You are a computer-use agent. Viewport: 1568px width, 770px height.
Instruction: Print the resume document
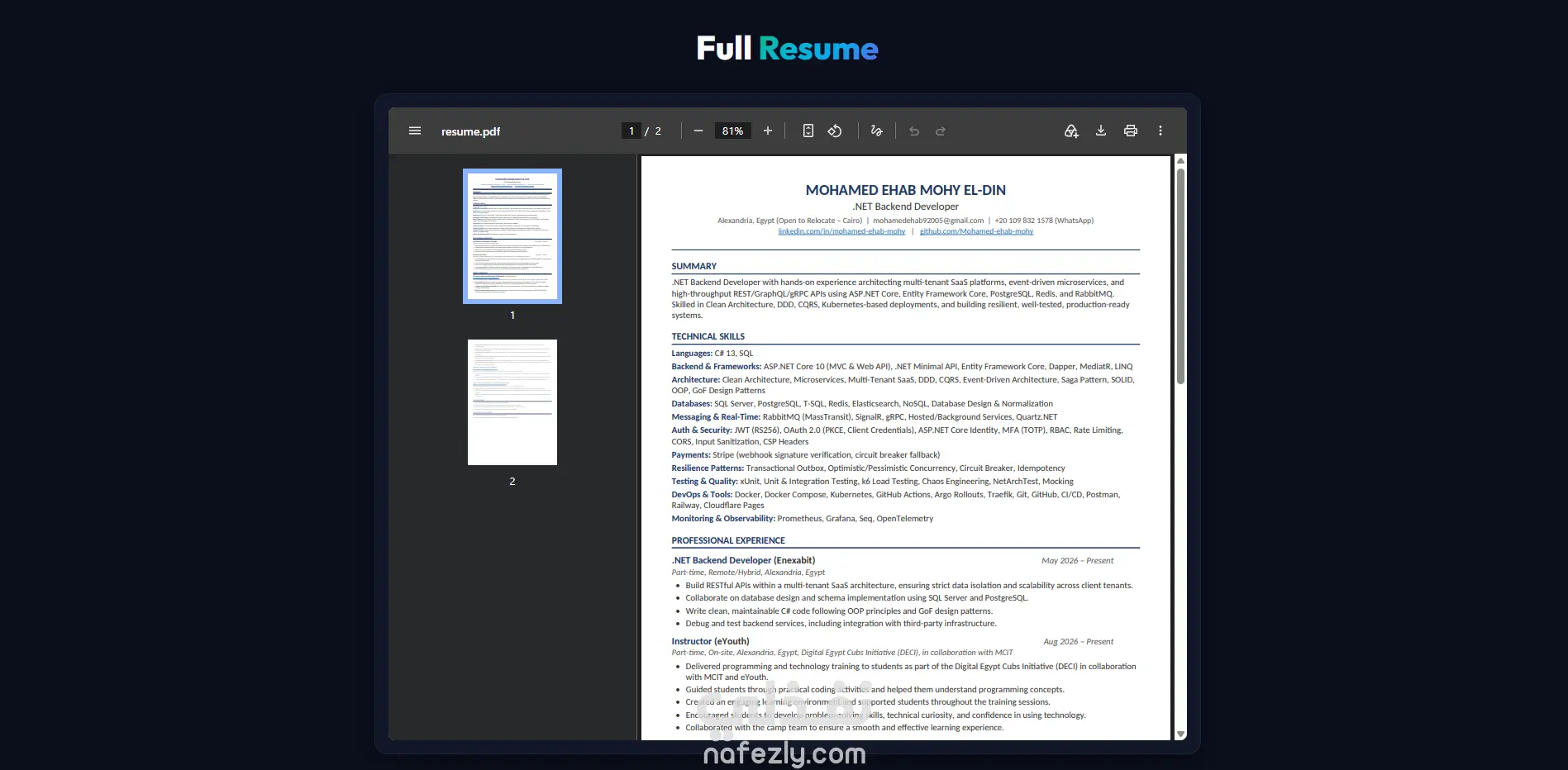click(x=1131, y=131)
